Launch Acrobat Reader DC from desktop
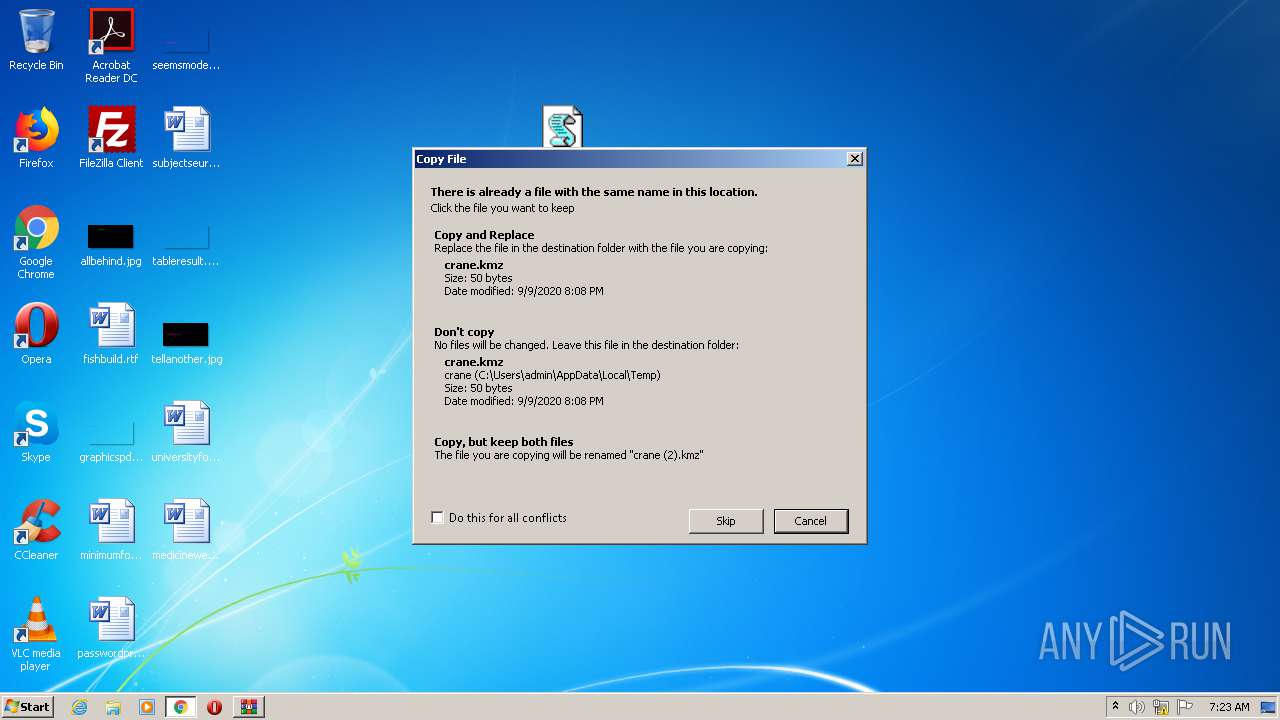This screenshot has height=720, width=1280. pyautogui.click(x=111, y=46)
